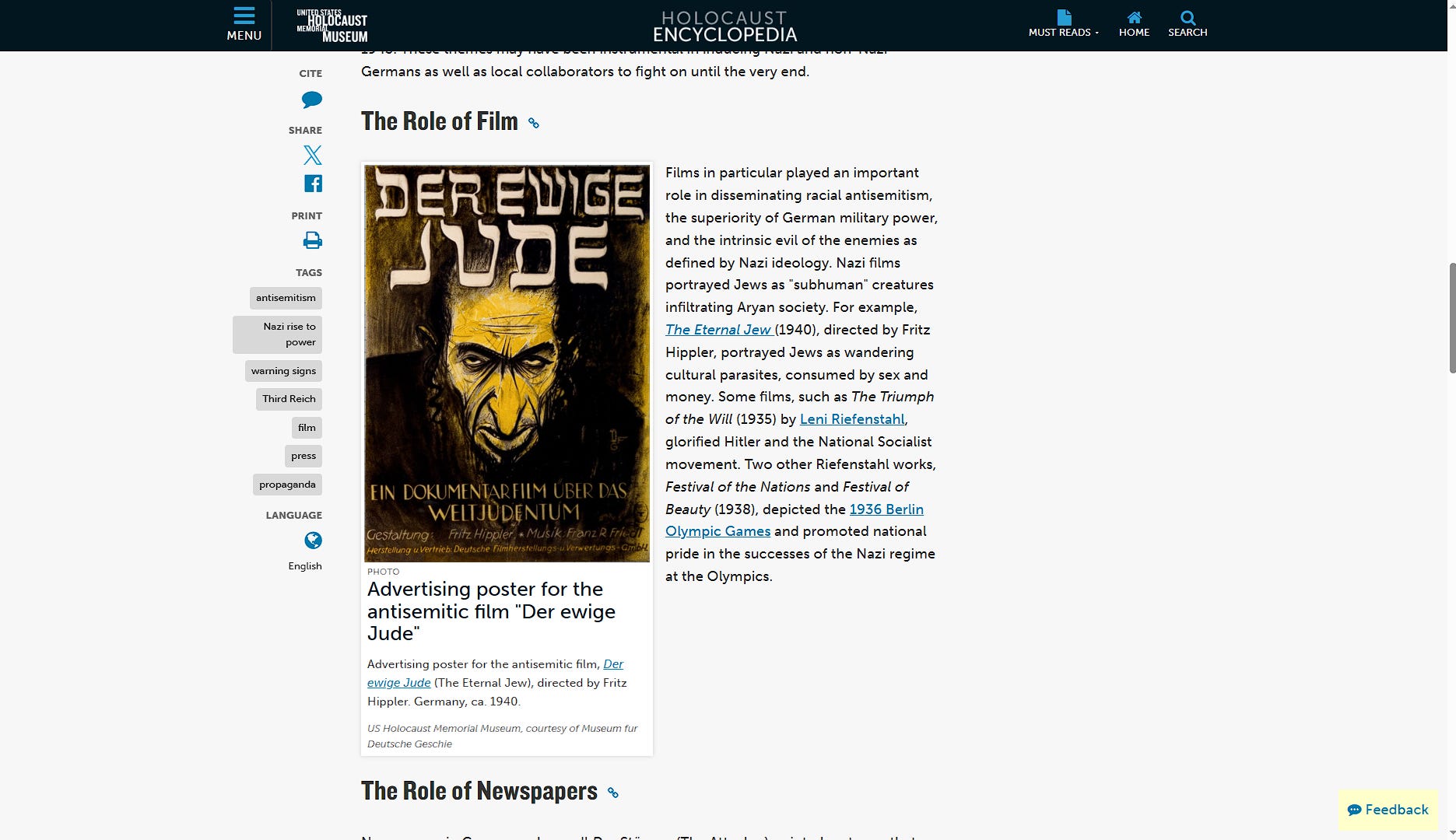Click The Role of Newspapers heading

(x=479, y=791)
